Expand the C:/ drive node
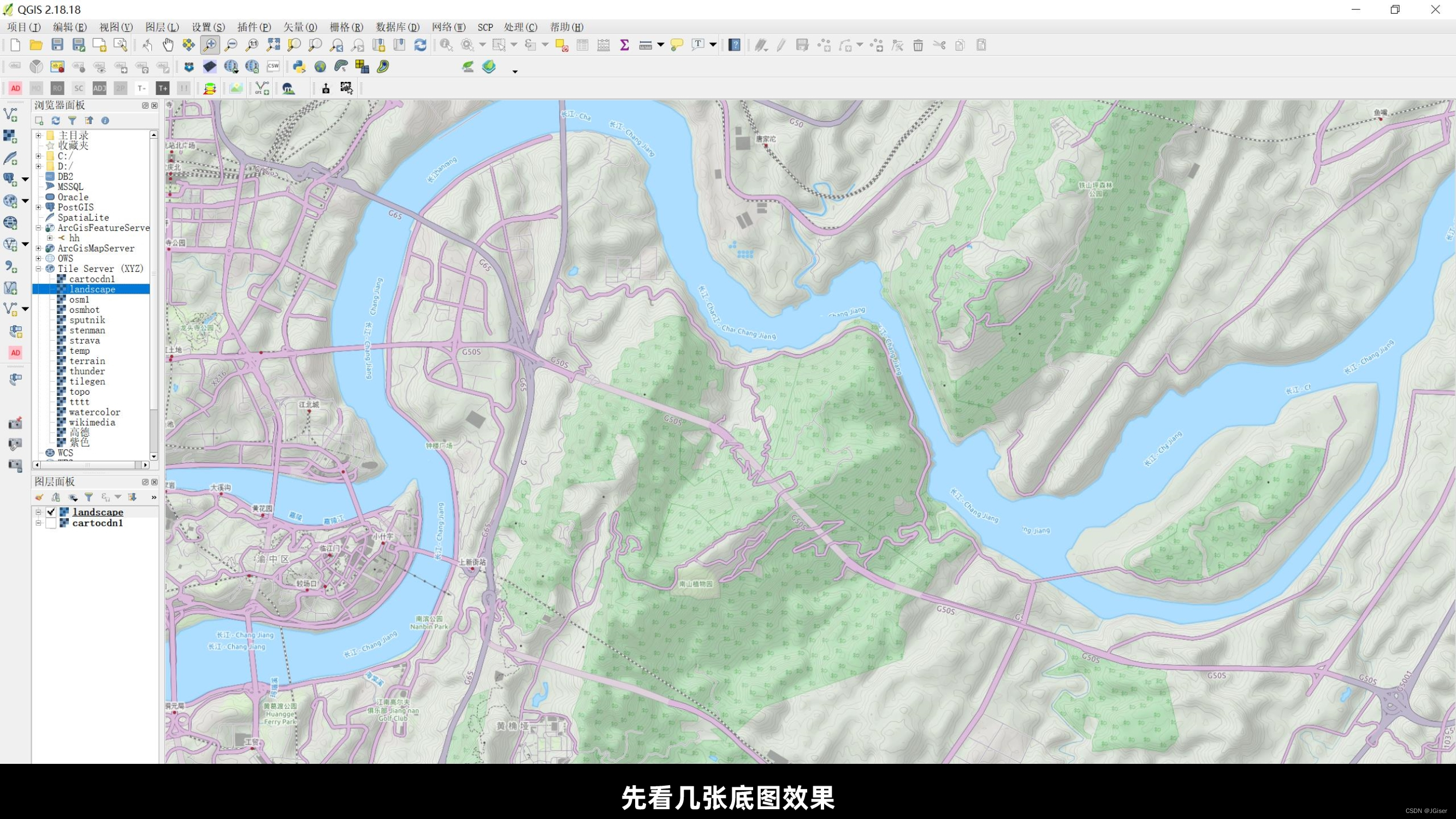Screen dimensions: 1456x819 tap(38, 156)
